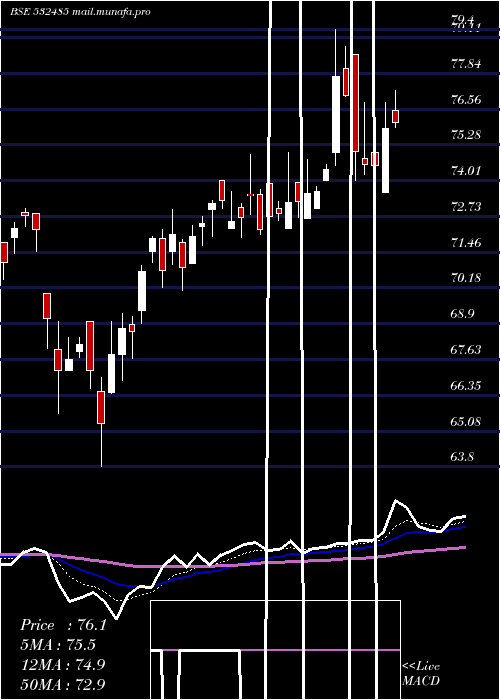Click the last red candlestick on the right
500x700 pixels.
[x=396, y=116]
